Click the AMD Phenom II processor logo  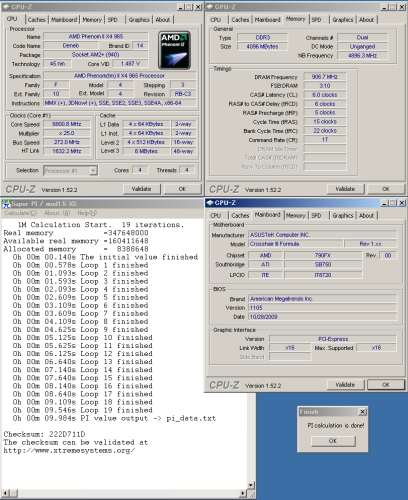click(175, 50)
